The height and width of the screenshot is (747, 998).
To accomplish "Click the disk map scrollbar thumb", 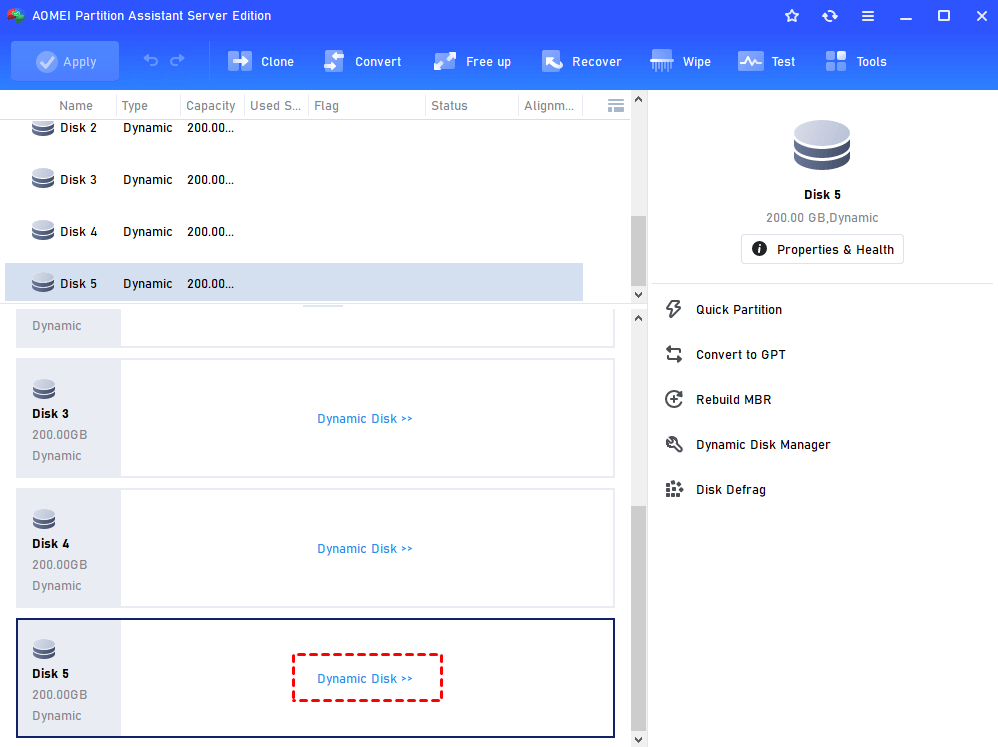I will tap(638, 618).
